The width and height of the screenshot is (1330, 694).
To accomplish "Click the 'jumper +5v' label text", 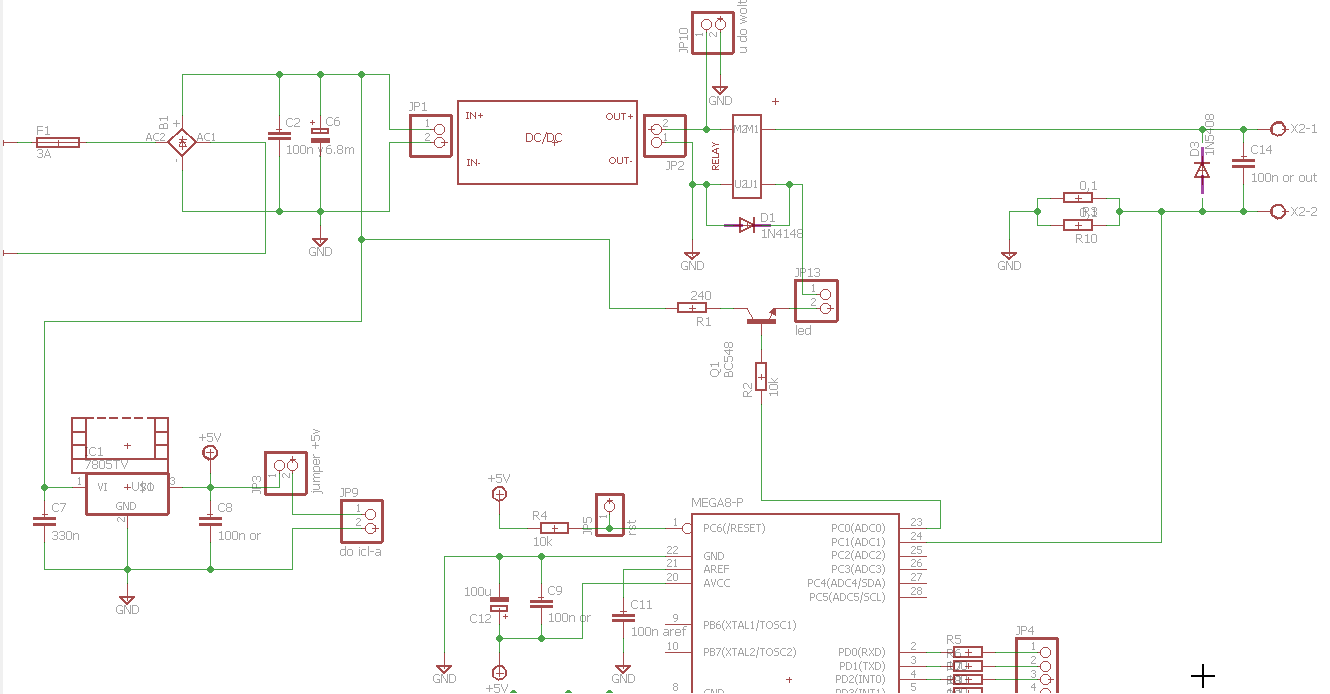I will click(x=316, y=460).
